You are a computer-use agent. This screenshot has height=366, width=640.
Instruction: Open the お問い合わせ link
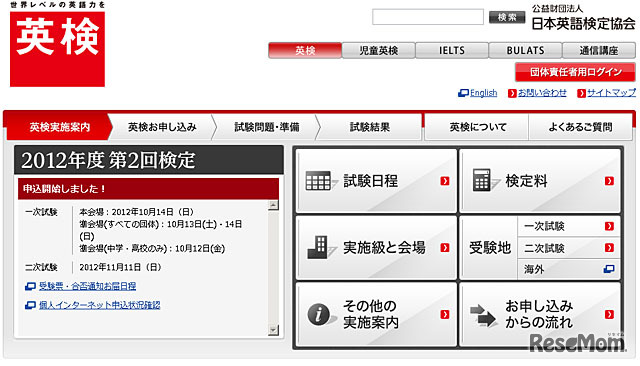(542, 93)
